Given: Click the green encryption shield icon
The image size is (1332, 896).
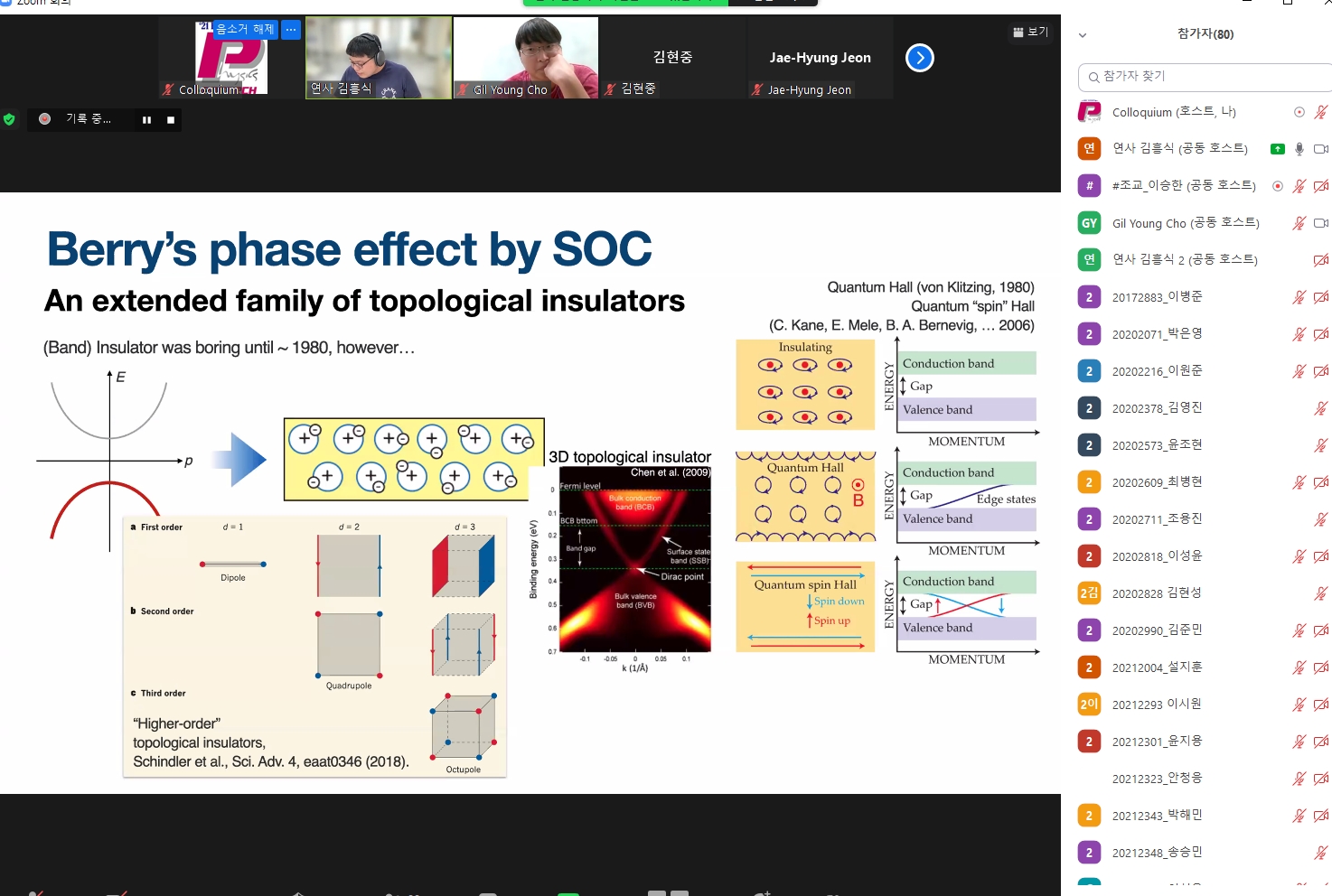Looking at the screenshot, I should coord(9,118).
